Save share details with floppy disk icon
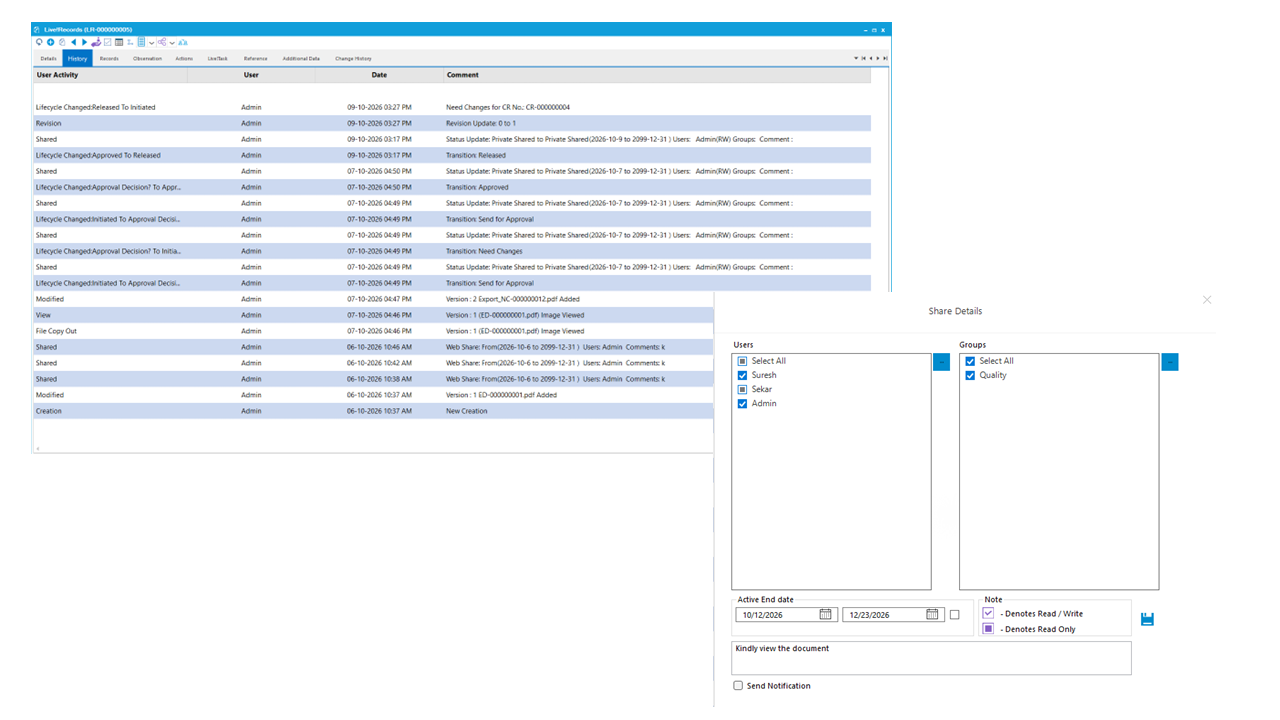The height and width of the screenshot is (720, 1280). pyautogui.click(x=1147, y=619)
